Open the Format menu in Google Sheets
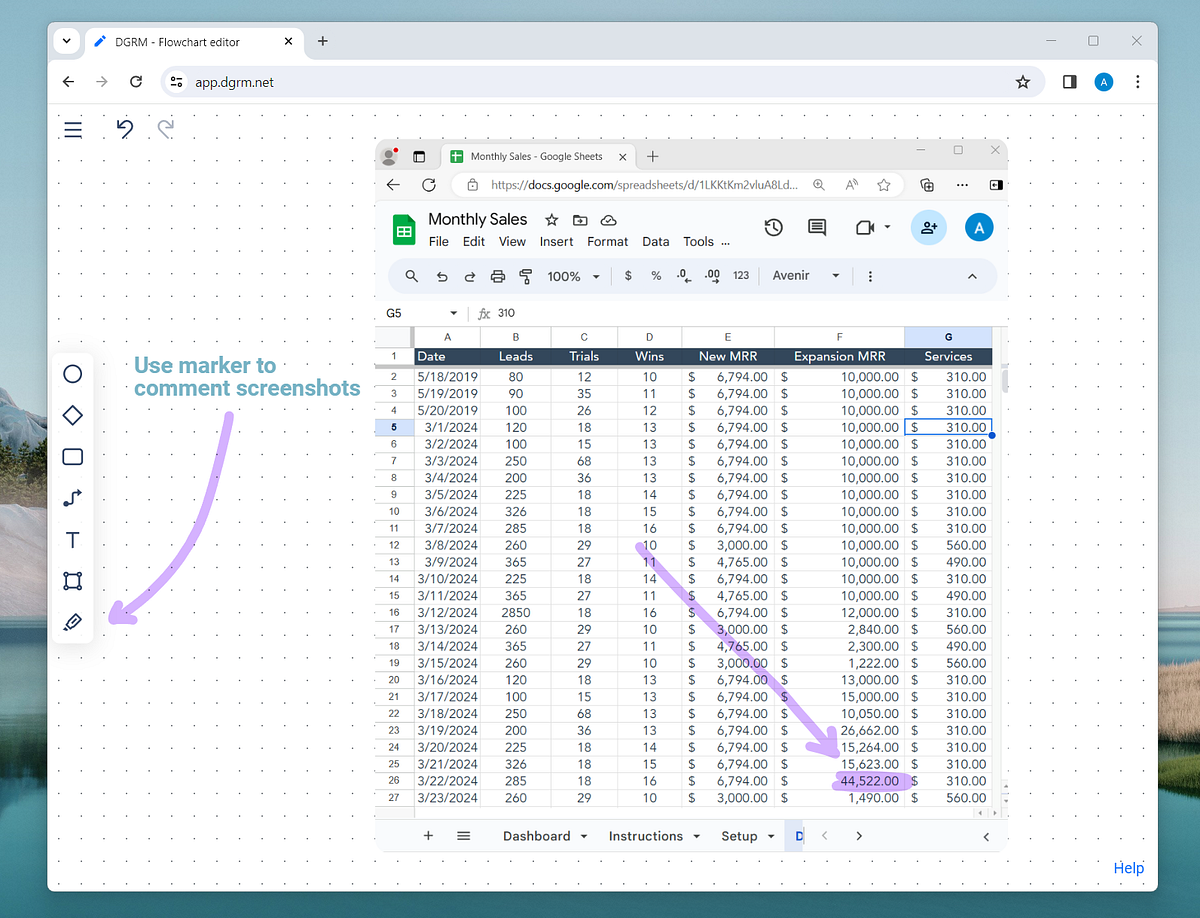 pyautogui.click(x=607, y=241)
